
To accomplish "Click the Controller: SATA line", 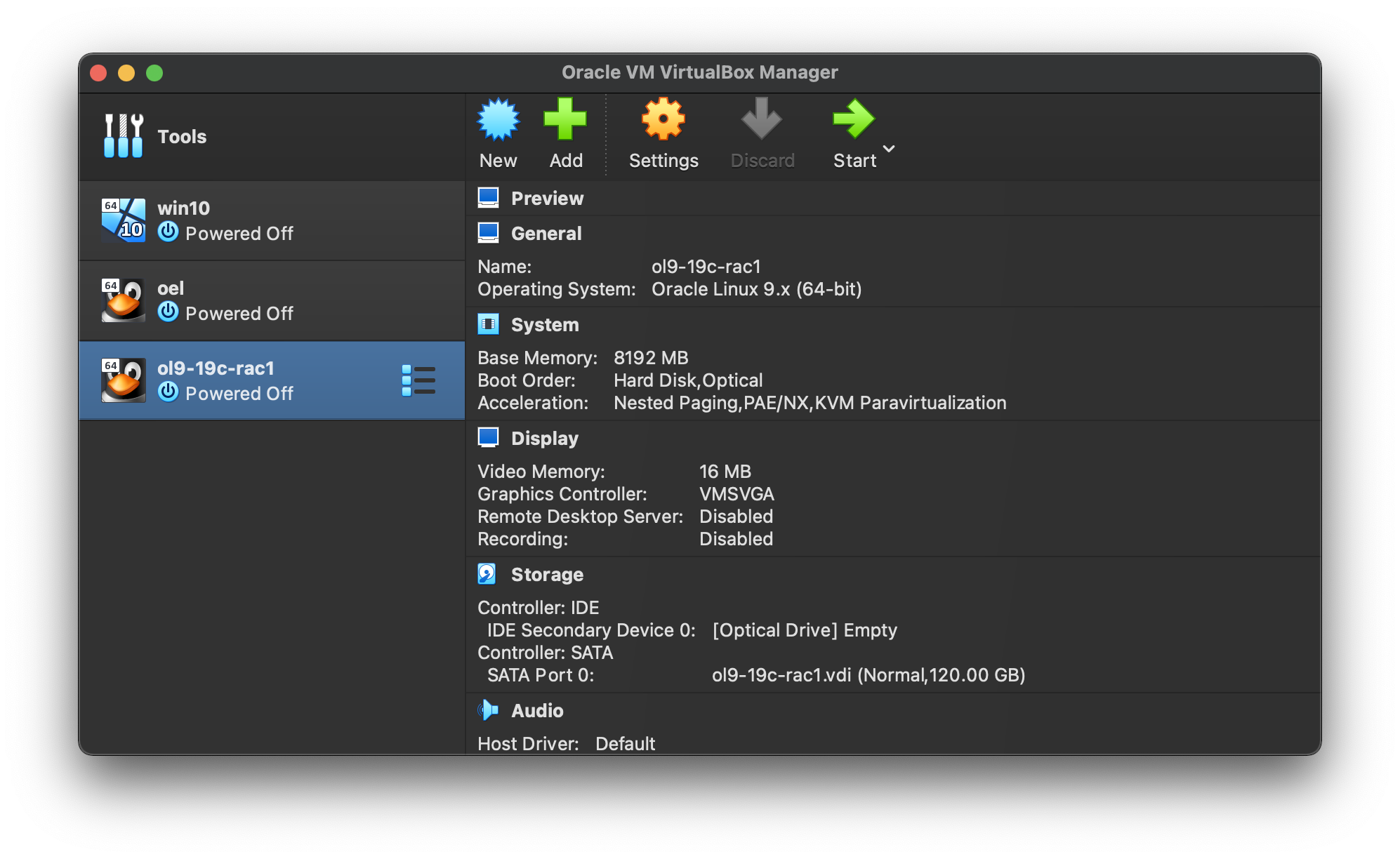I will 546,653.
